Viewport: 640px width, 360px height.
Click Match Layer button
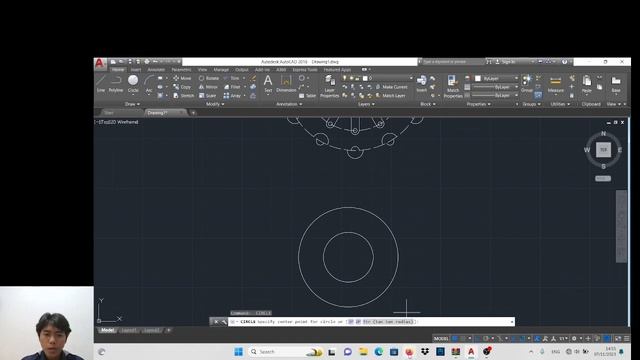tap(390, 96)
